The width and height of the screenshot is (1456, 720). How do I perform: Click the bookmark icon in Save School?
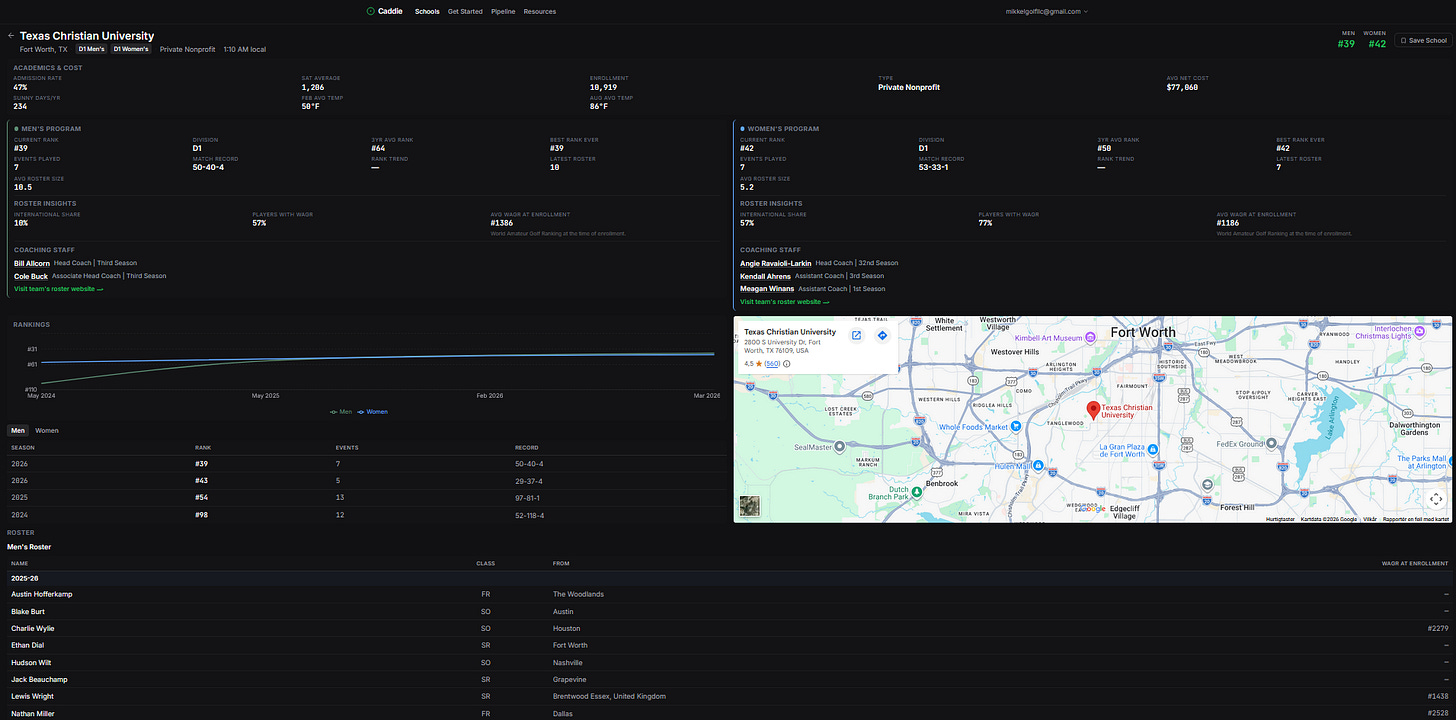(1403, 41)
